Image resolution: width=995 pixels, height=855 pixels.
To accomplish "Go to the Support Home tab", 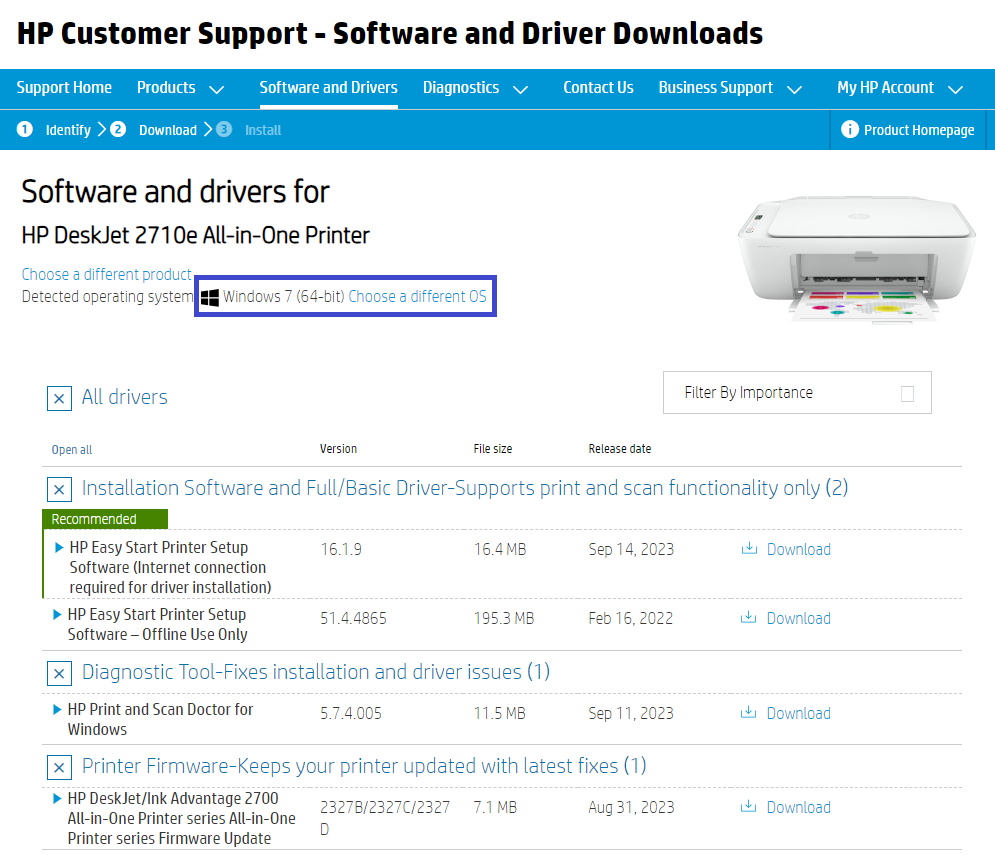I will tap(64, 88).
